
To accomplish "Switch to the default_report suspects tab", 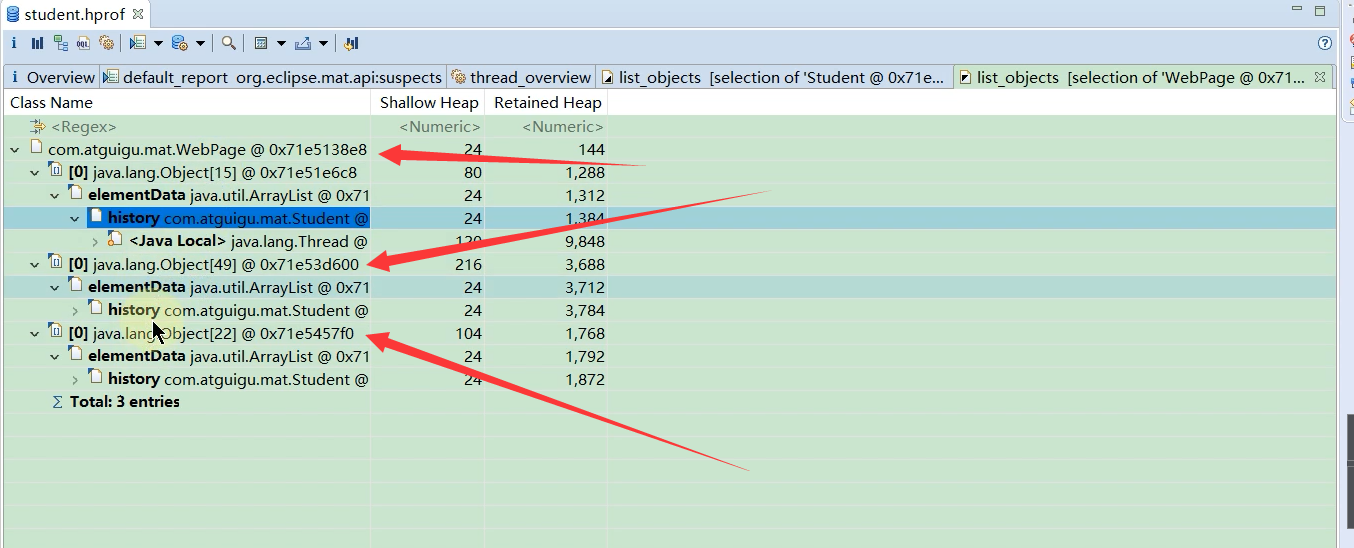I will point(272,77).
